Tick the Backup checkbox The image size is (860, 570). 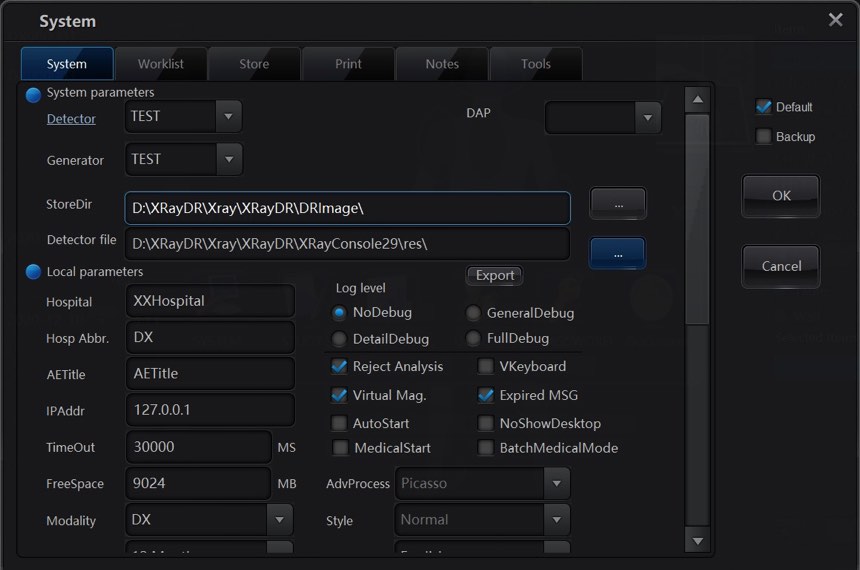click(x=764, y=136)
